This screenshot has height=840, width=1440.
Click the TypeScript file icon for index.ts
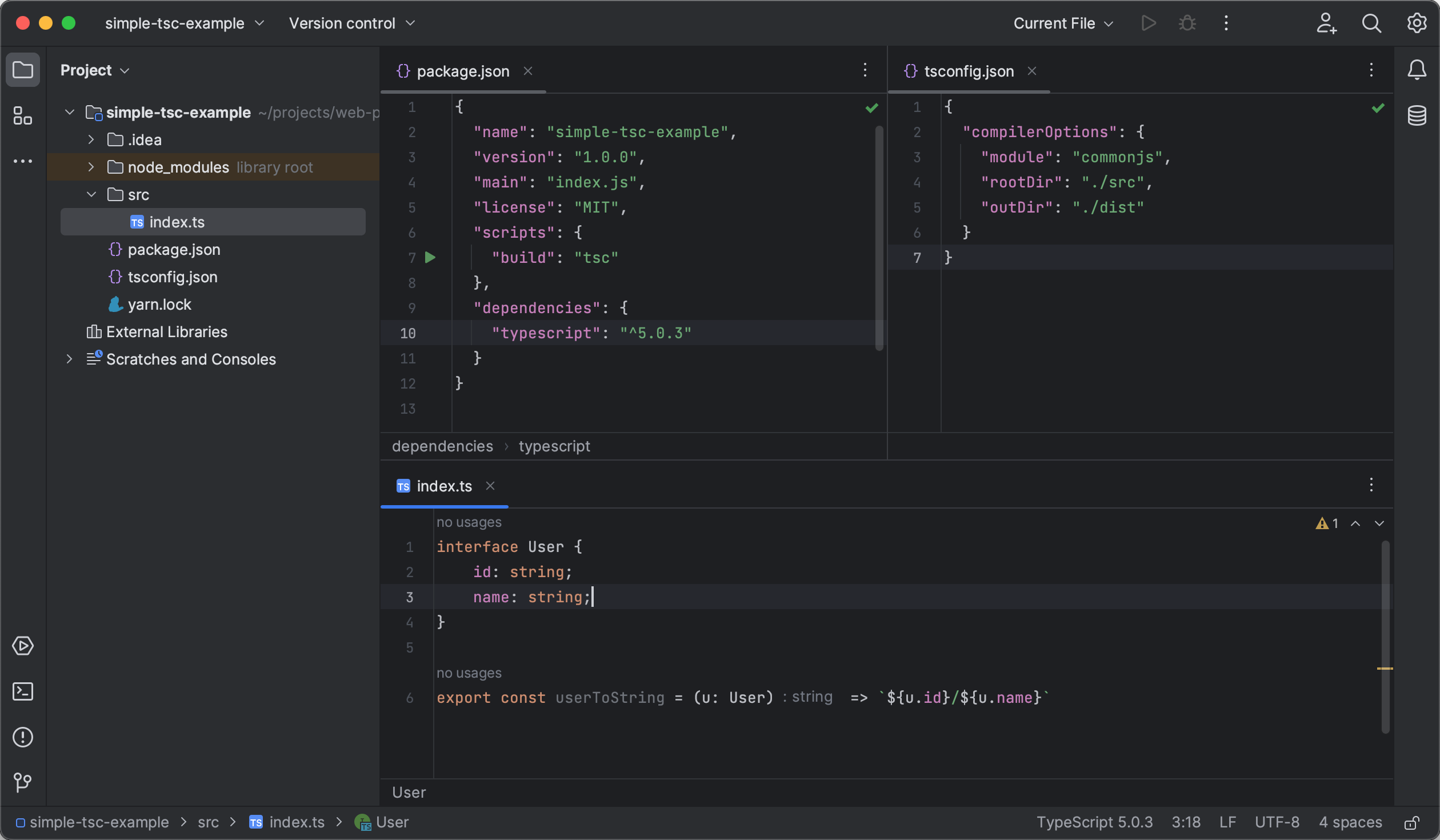tap(135, 221)
